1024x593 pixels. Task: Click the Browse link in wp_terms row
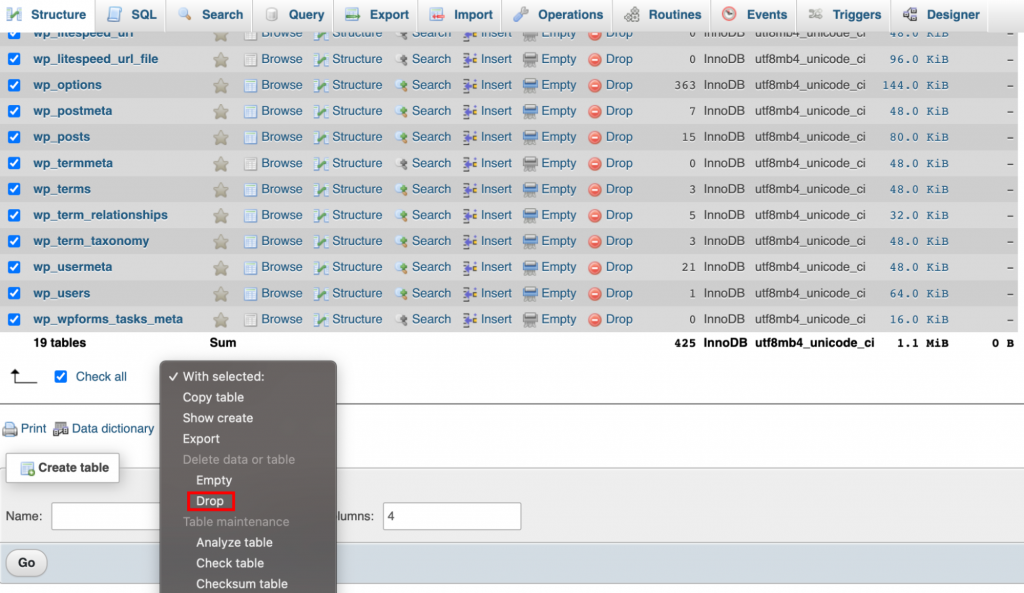281,189
